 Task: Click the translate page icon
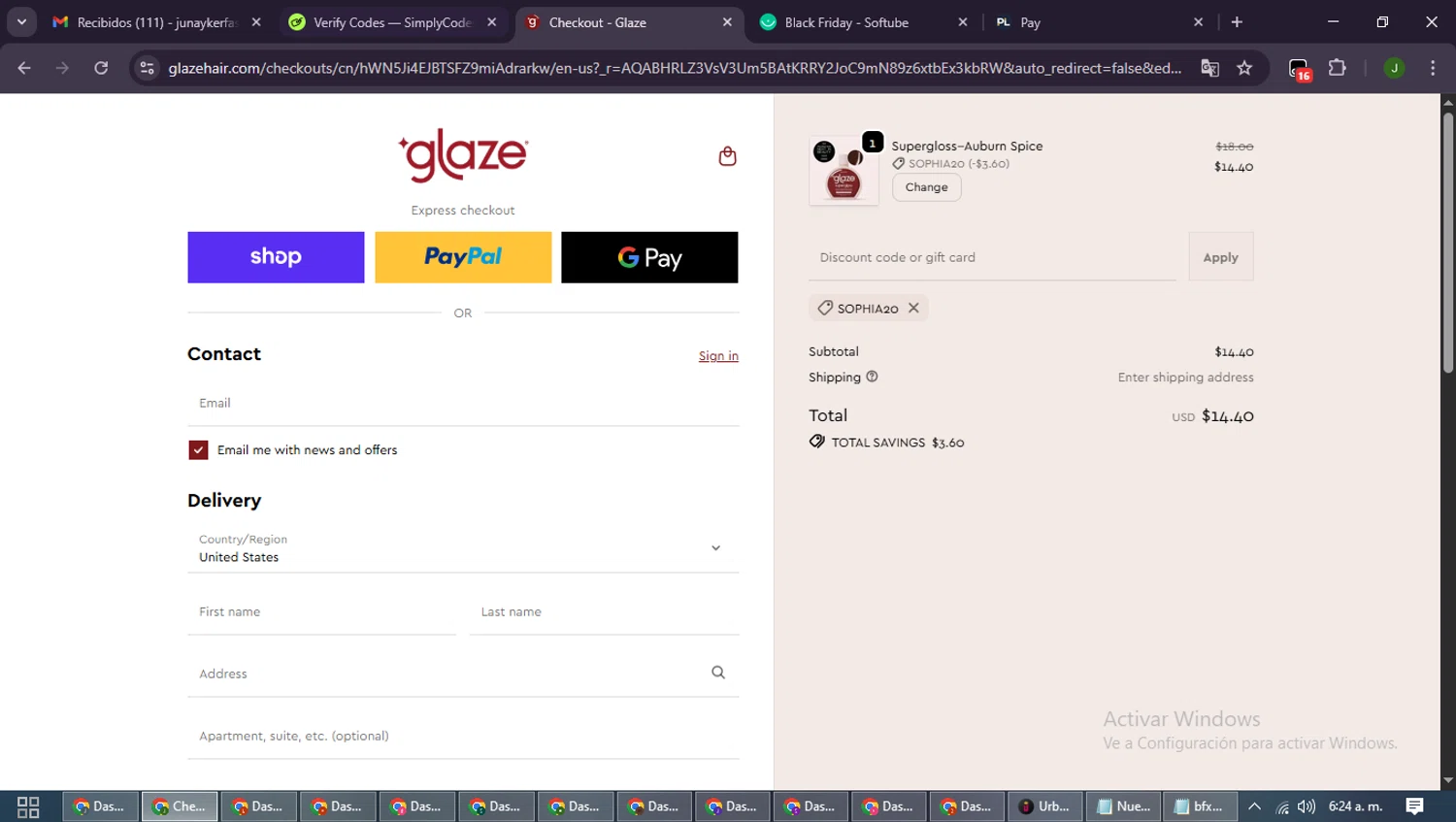pyautogui.click(x=1209, y=68)
